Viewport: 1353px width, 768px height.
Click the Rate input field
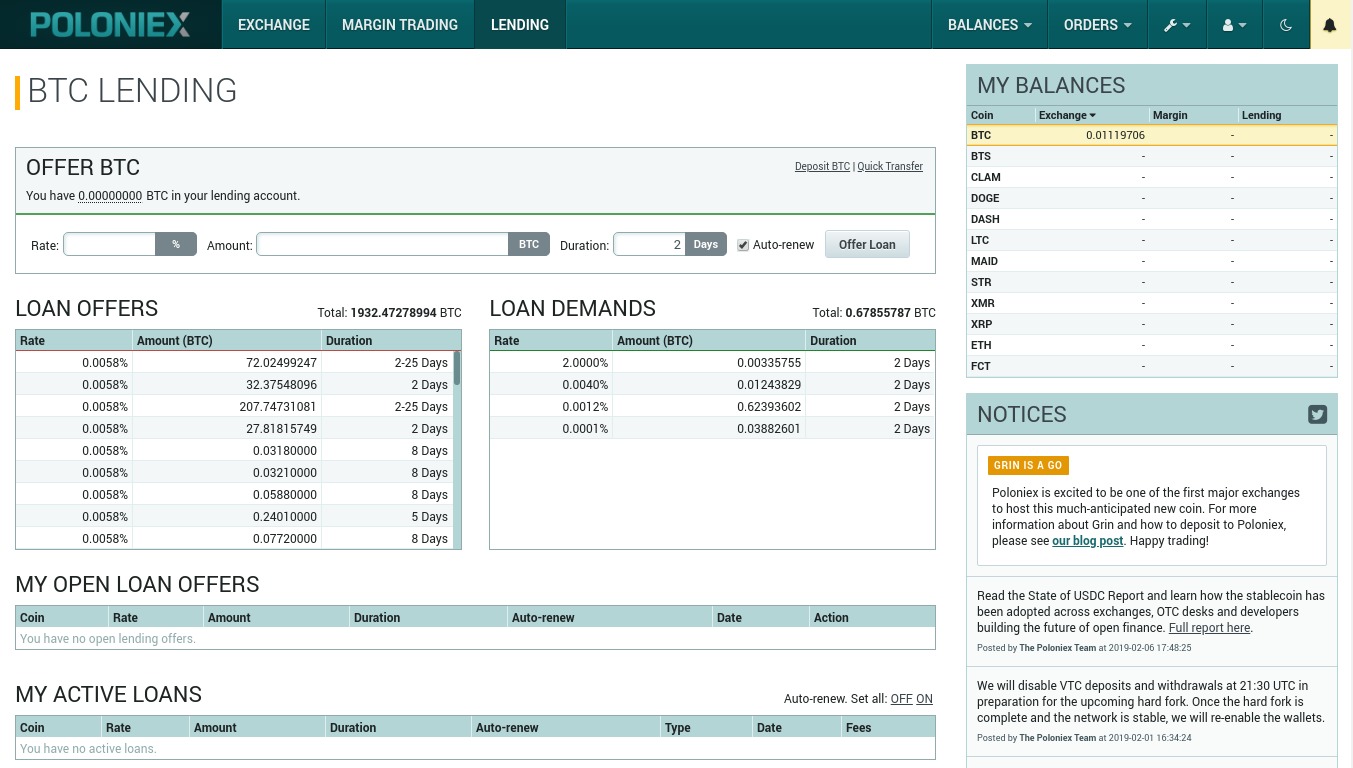109,244
